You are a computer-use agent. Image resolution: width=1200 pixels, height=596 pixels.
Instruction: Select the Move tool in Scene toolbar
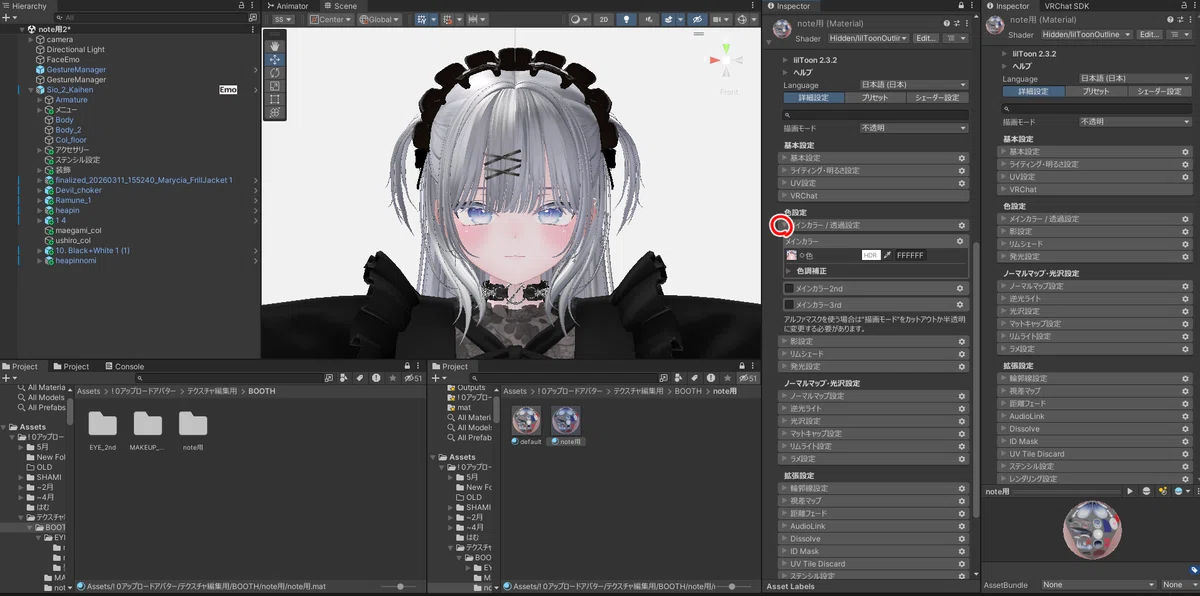(x=275, y=59)
